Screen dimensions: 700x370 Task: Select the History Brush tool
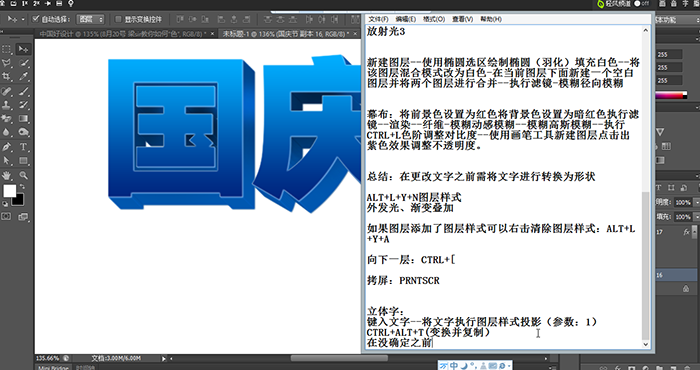click(x=23, y=105)
